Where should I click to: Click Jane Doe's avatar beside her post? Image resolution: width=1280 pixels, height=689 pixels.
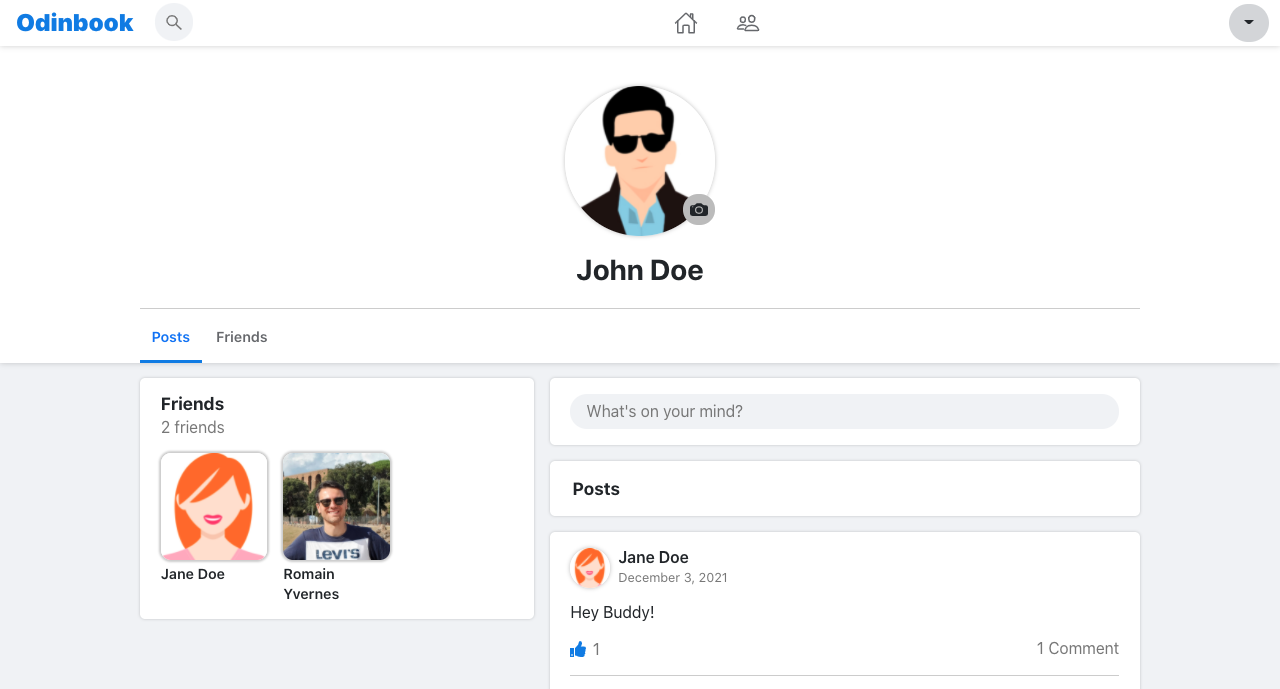pyautogui.click(x=590, y=567)
